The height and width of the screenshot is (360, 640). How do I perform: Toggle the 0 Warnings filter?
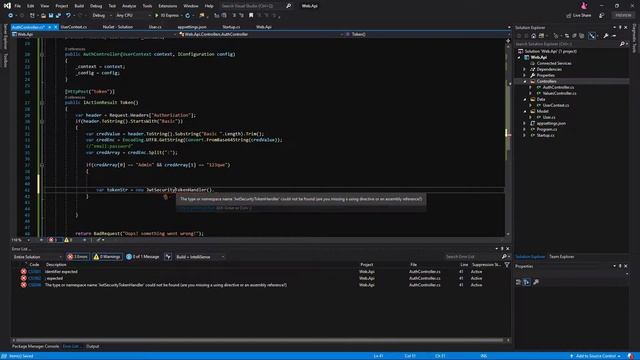point(107,257)
